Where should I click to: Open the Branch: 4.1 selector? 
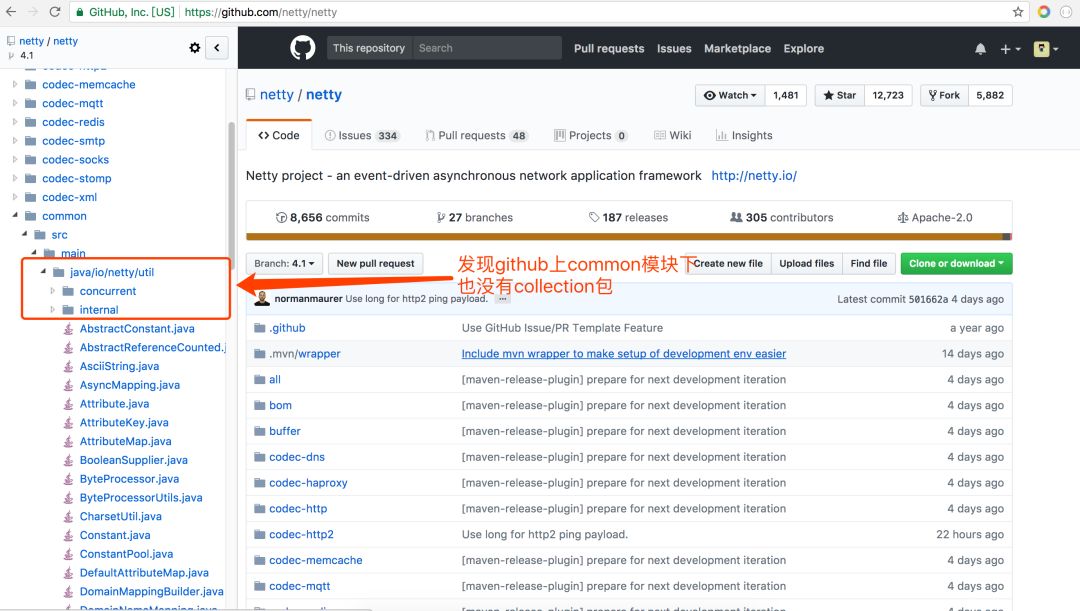click(x=284, y=263)
